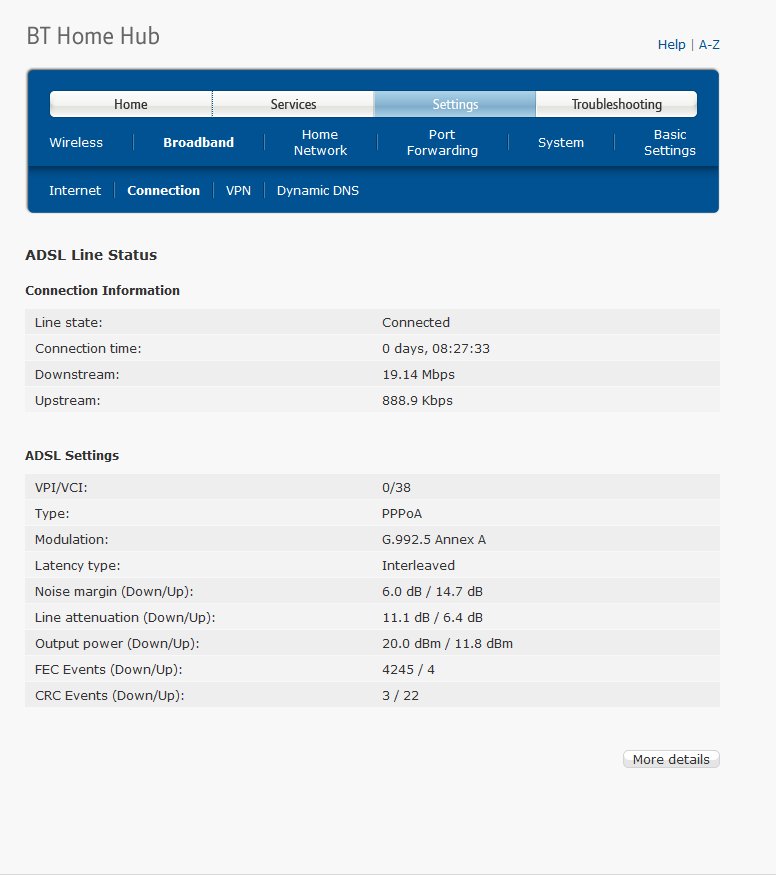Screen dimensions: 776x884
Task: Select the latency type value 'Interleaved'
Action: click(418, 565)
